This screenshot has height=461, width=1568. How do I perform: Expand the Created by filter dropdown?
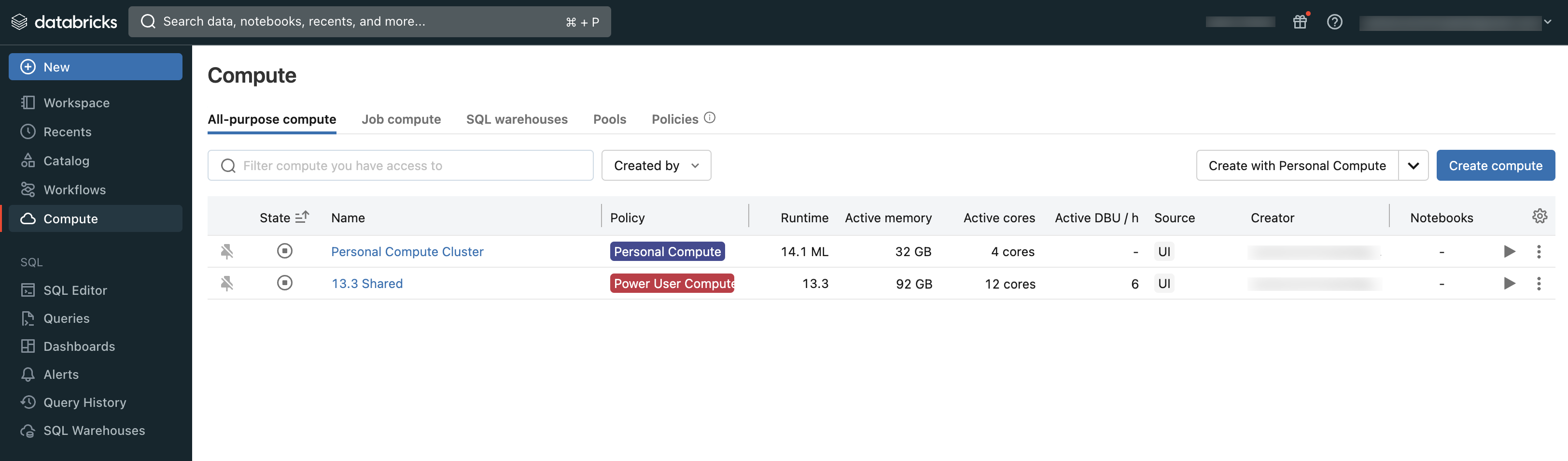point(656,166)
